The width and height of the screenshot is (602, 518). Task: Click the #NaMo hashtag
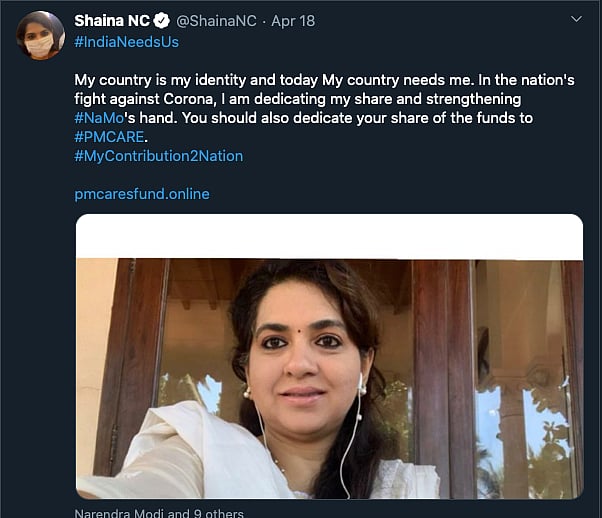pyautogui.click(x=99, y=118)
